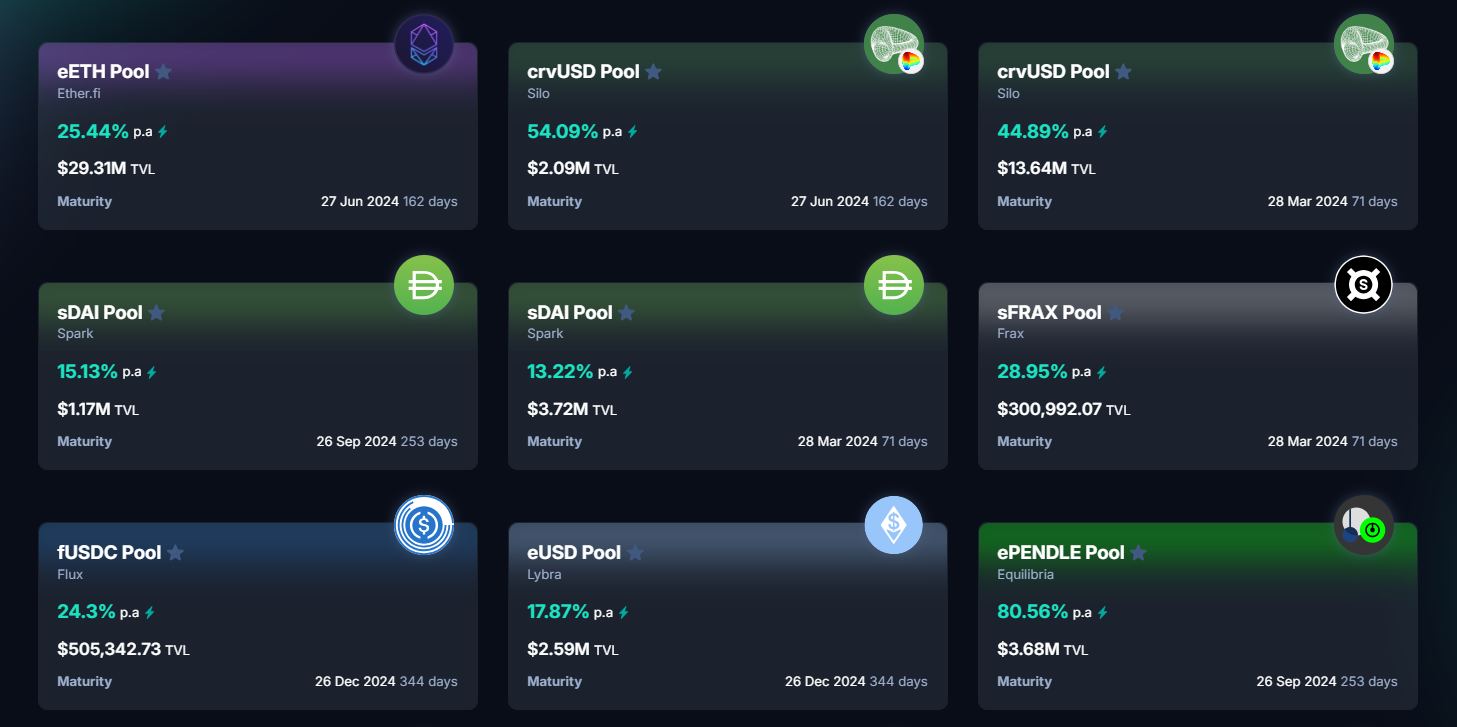Viewport: 1457px width, 727px height.
Task: Star the crvUSD Pool maturing 27 Jun 2024
Action: (653, 72)
